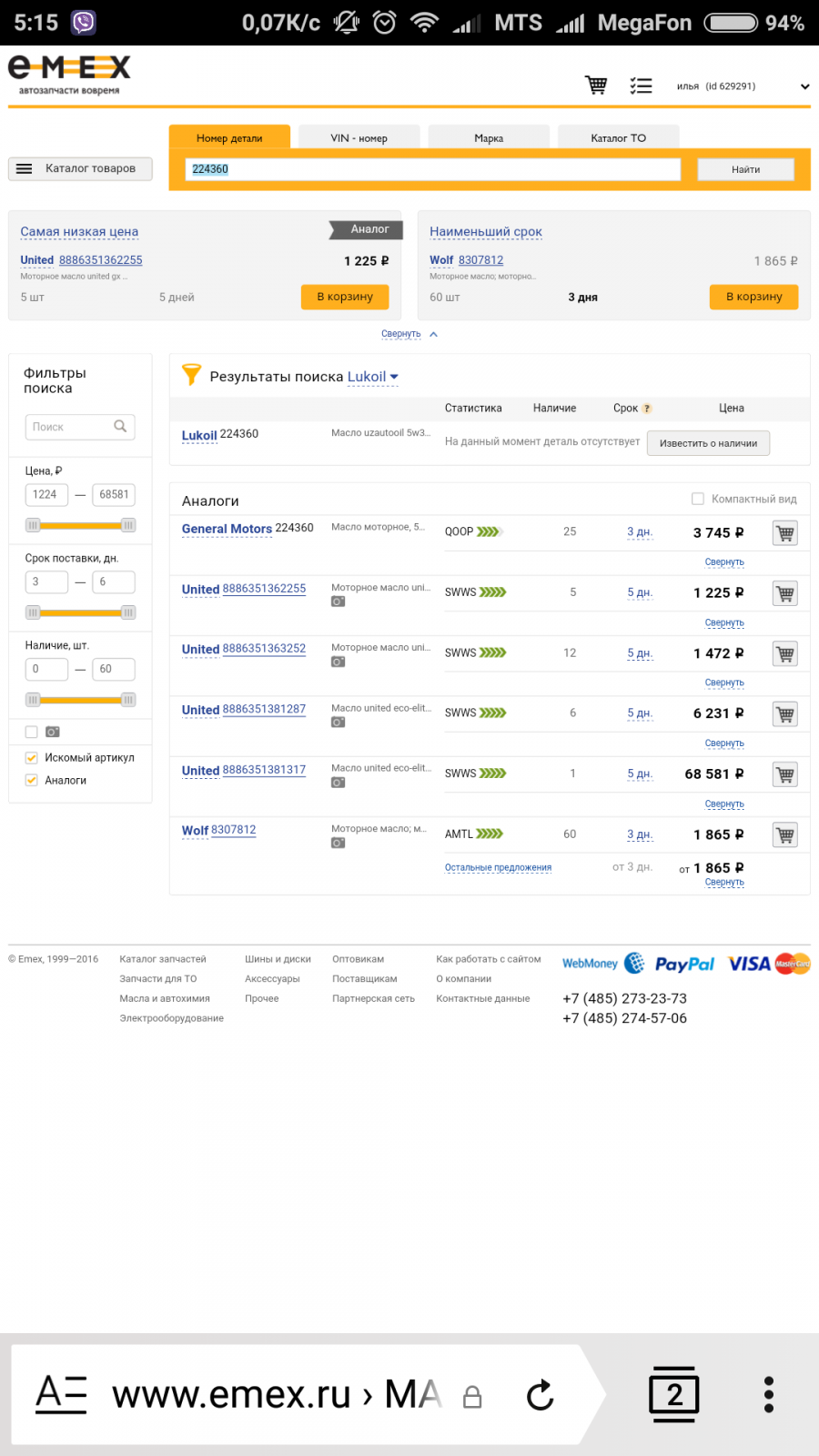
Task: Open browser tabs switcher showing 2
Action: 674,1394
